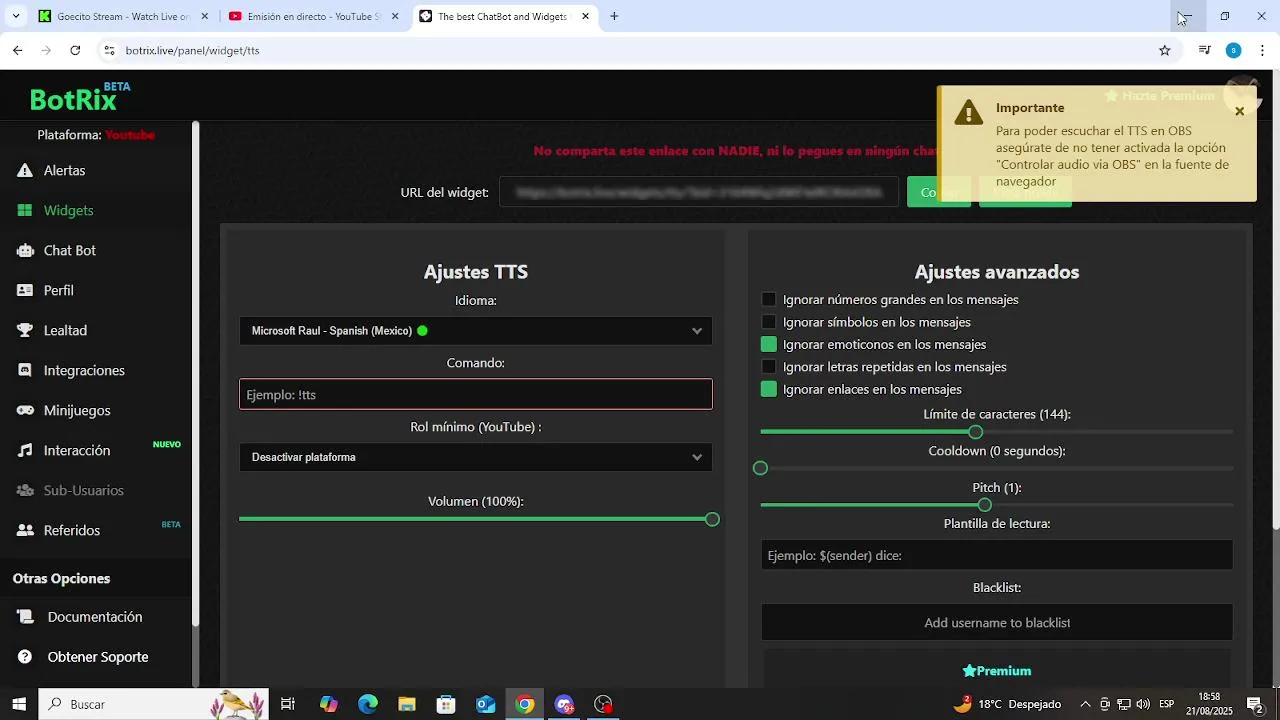Click the Windows Buscar search box

(153, 704)
